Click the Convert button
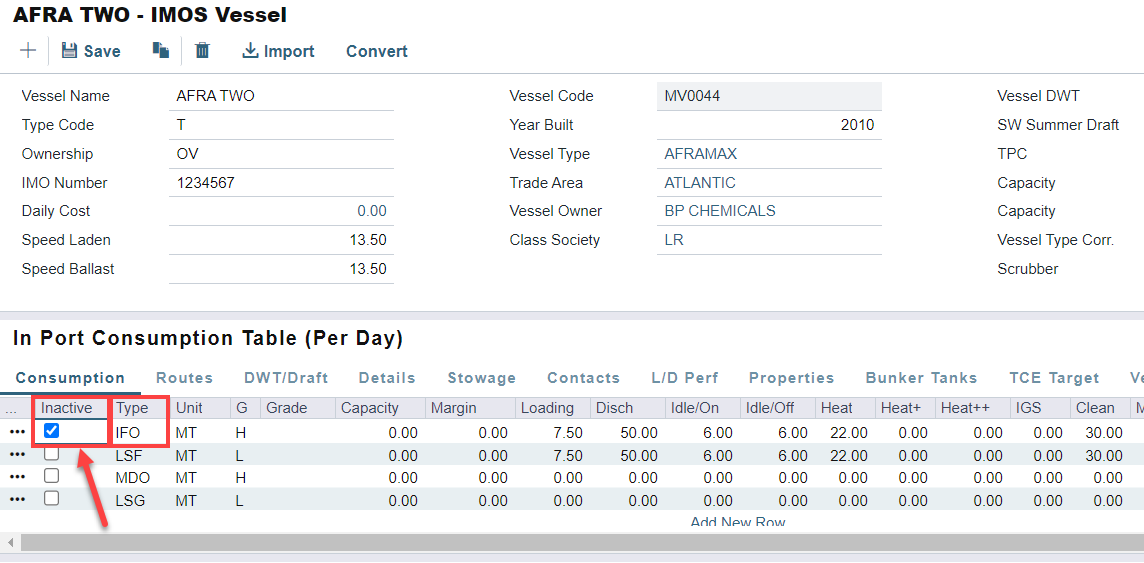Image resolution: width=1144 pixels, height=563 pixels. [x=377, y=51]
